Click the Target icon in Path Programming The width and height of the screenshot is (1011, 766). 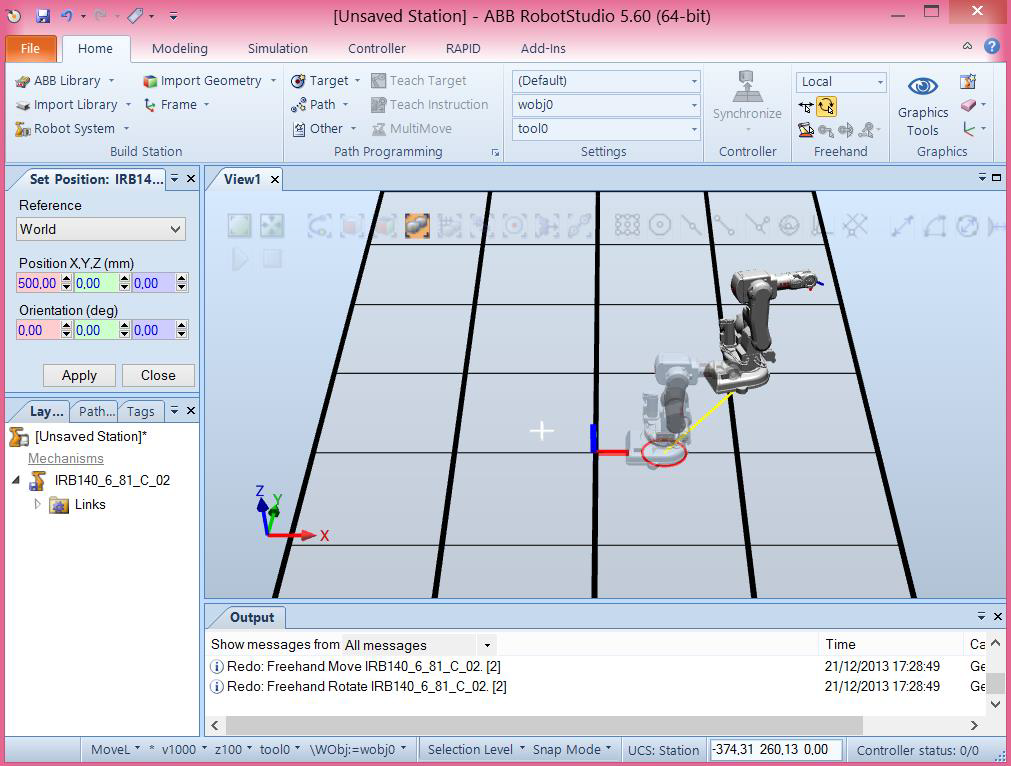pos(297,80)
